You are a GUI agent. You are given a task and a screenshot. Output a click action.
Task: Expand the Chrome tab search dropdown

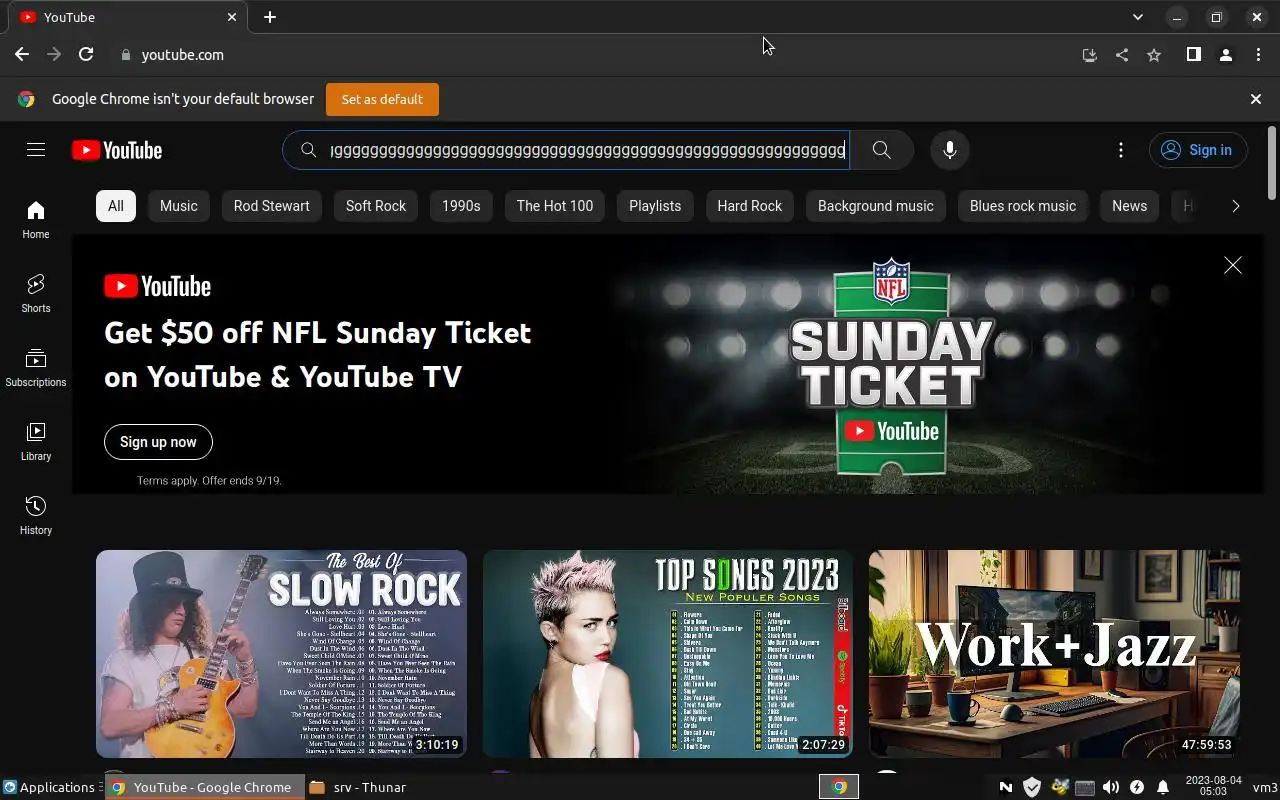[1138, 17]
